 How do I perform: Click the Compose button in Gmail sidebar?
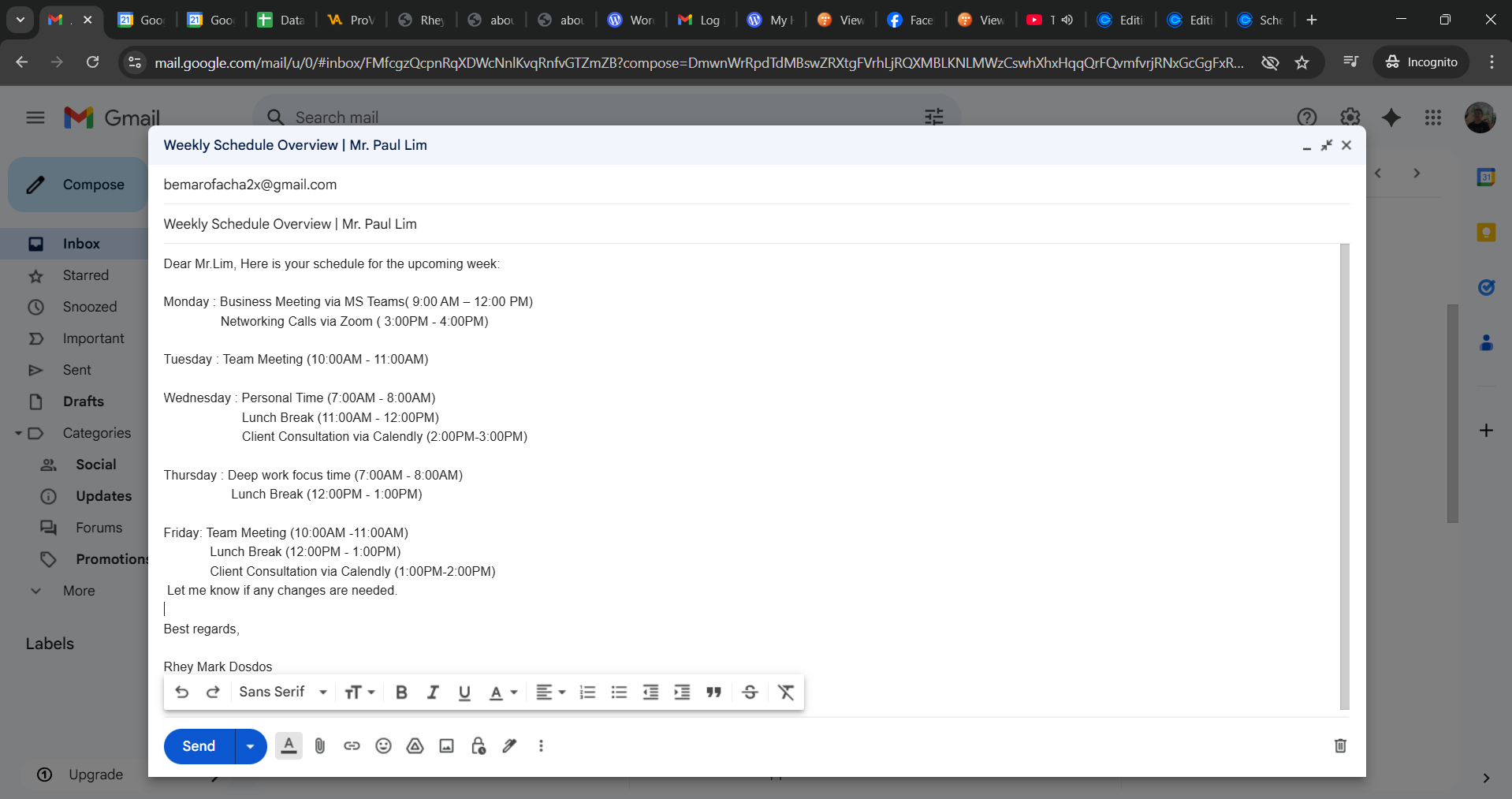point(78,185)
